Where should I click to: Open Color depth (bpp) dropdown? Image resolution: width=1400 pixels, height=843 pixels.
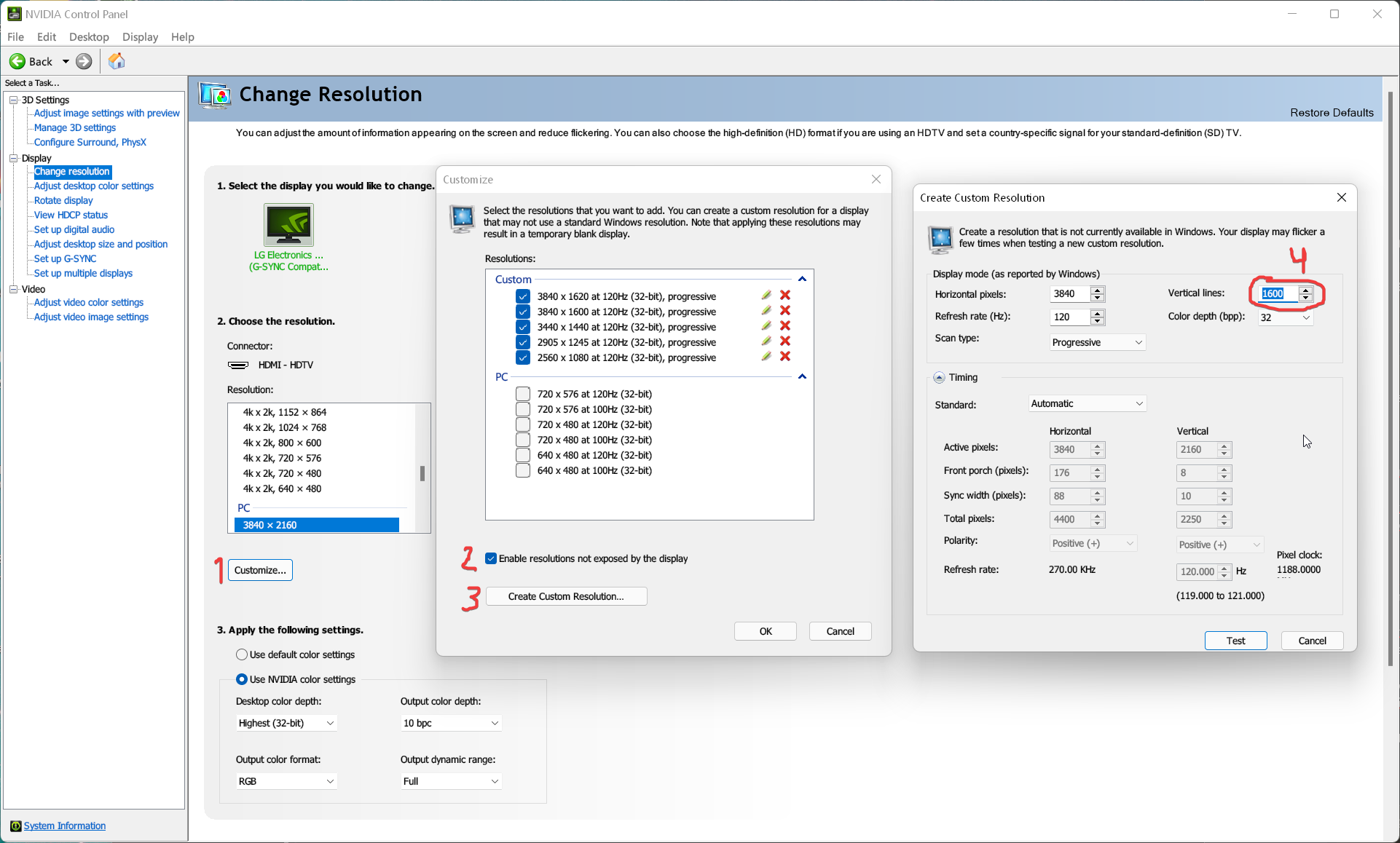coord(1285,317)
